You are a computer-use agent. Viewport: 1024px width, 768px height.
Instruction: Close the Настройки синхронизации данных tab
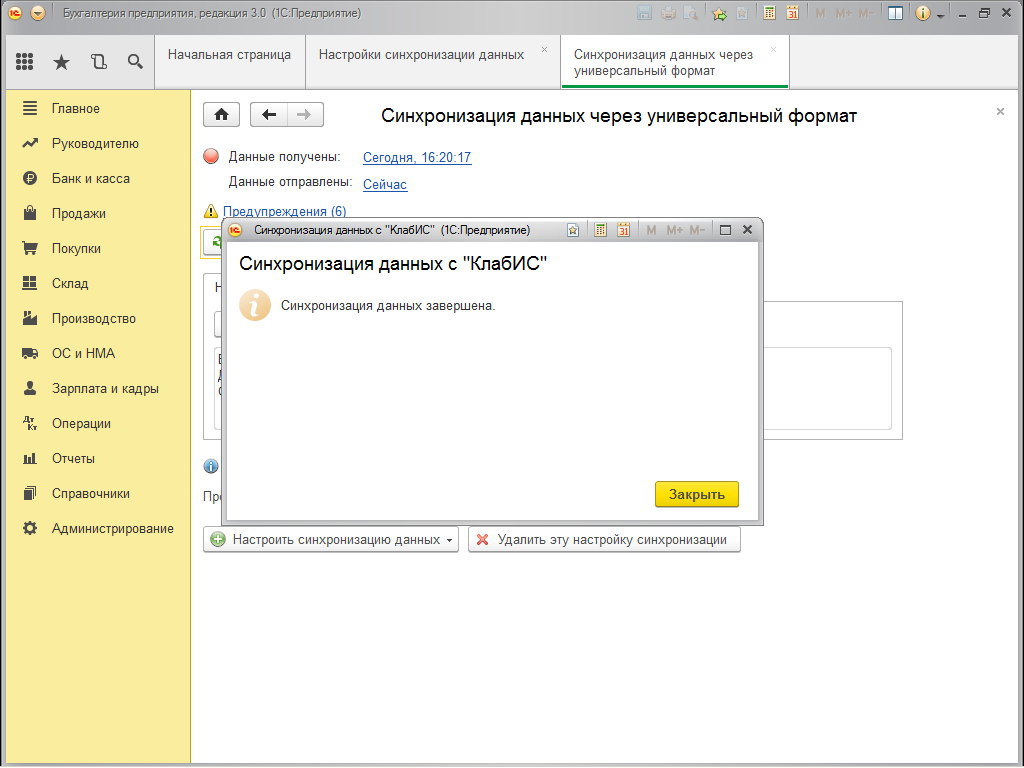click(545, 50)
